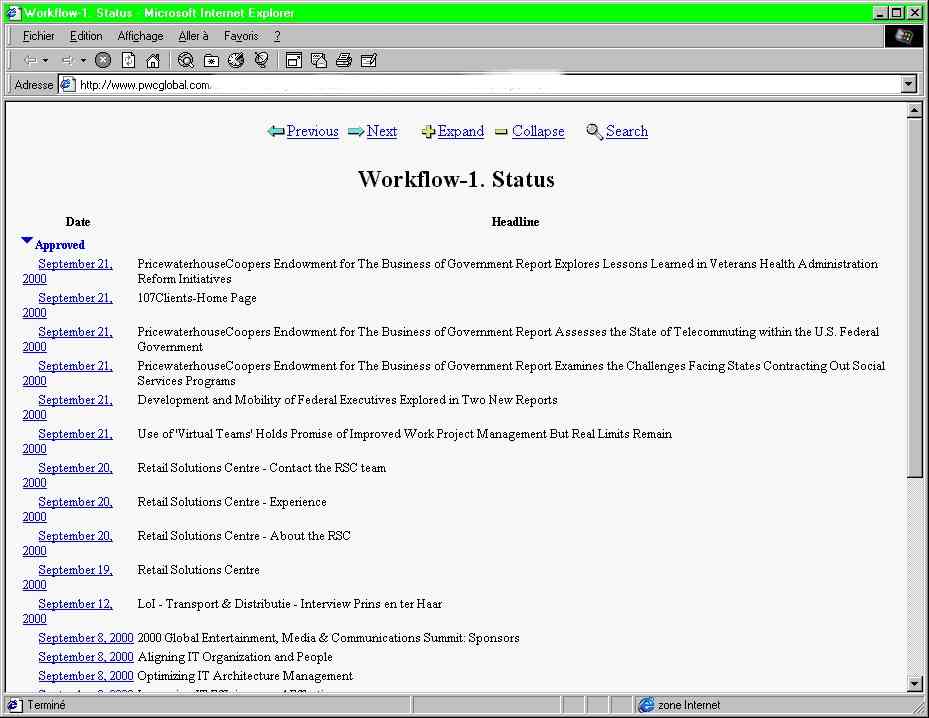Open date link for Aligning IT Organization and People
The height and width of the screenshot is (718, 929).
coord(86,657)
